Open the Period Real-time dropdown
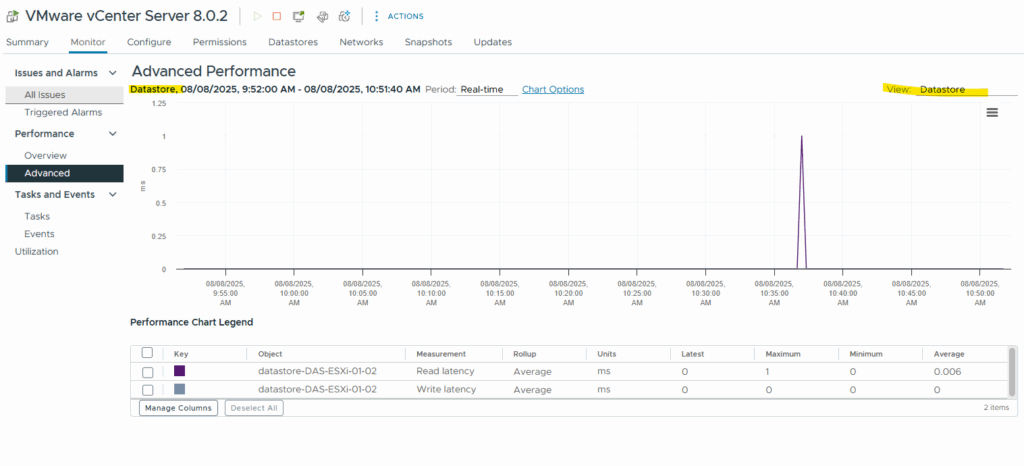Screen dimensions: 1024x466 click(487, 89)
